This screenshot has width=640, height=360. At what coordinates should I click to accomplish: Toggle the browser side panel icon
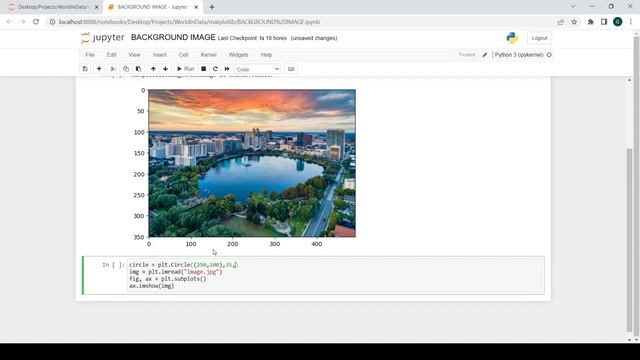(604, 22)
